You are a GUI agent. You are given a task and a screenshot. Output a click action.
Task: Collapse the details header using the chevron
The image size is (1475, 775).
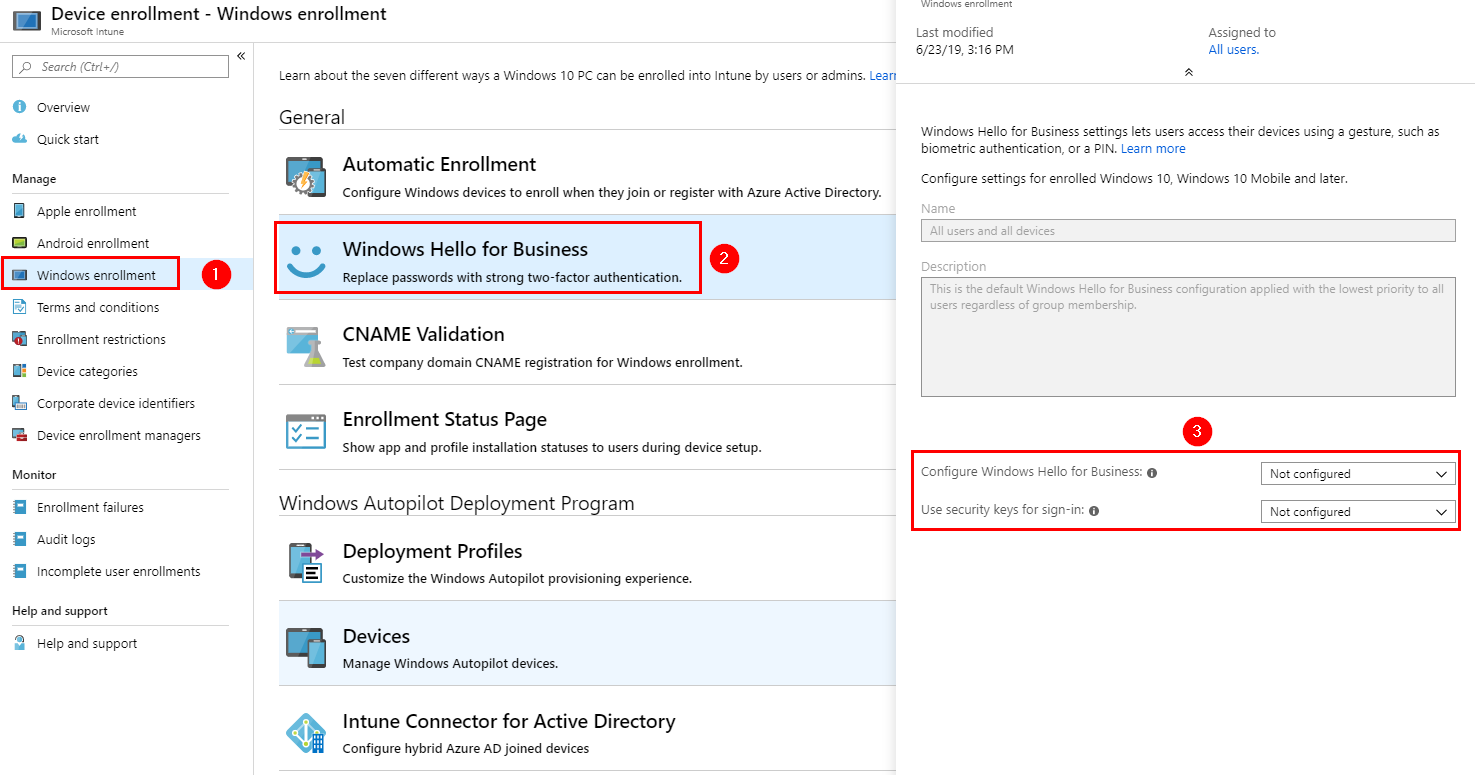tap(1188, 71)
